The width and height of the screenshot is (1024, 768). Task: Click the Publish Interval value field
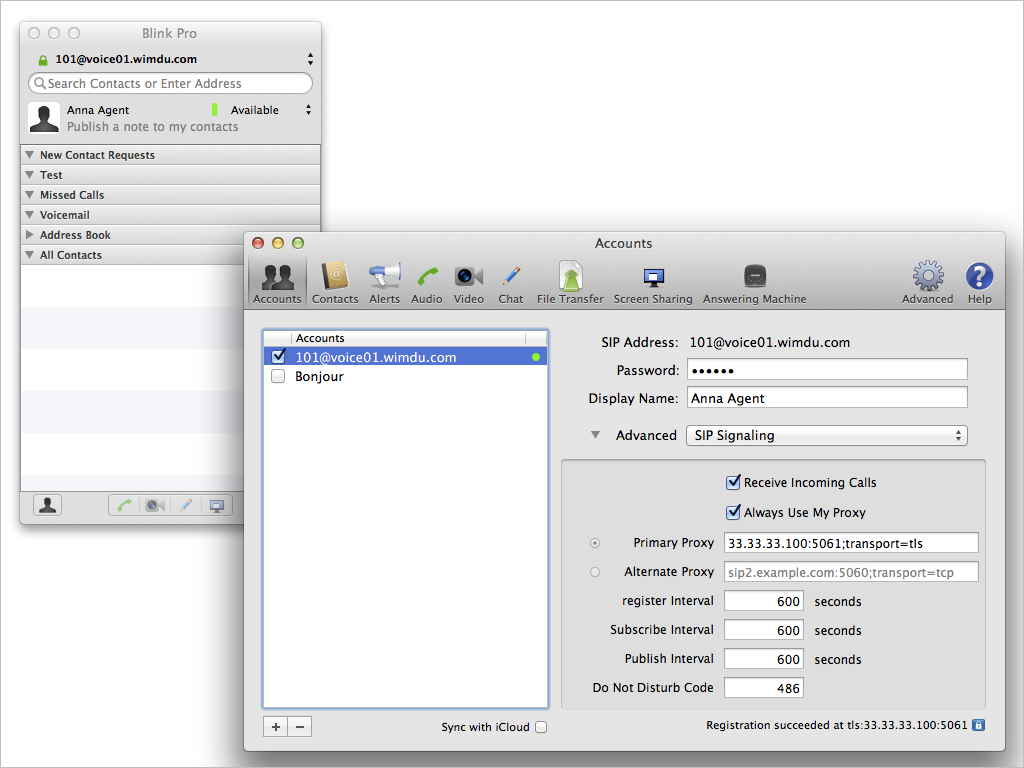point(763,659)
